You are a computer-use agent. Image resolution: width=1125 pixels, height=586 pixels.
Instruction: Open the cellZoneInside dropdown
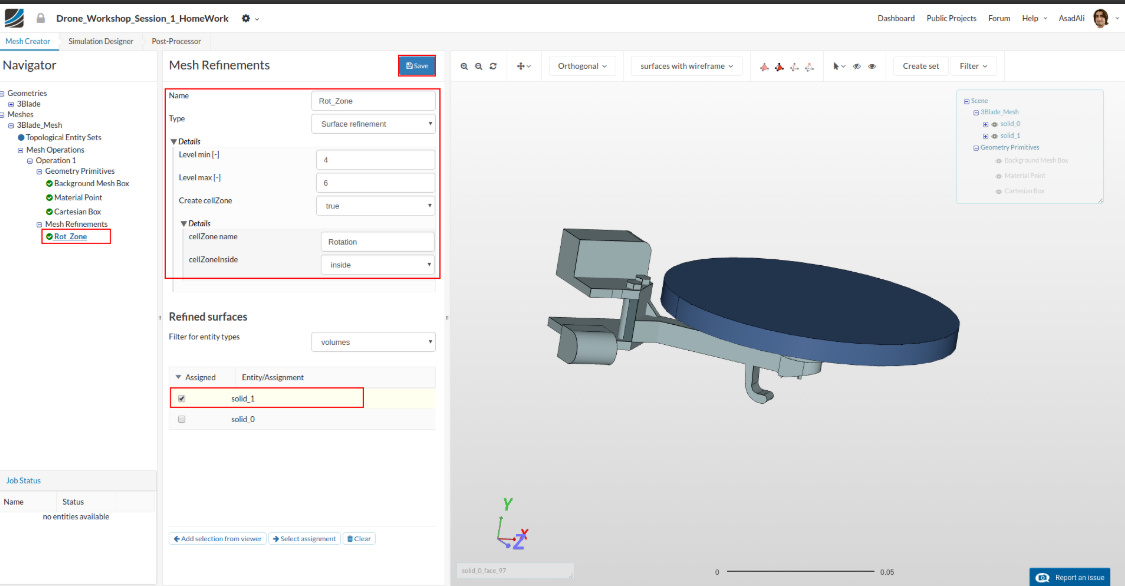click(377, 265)
